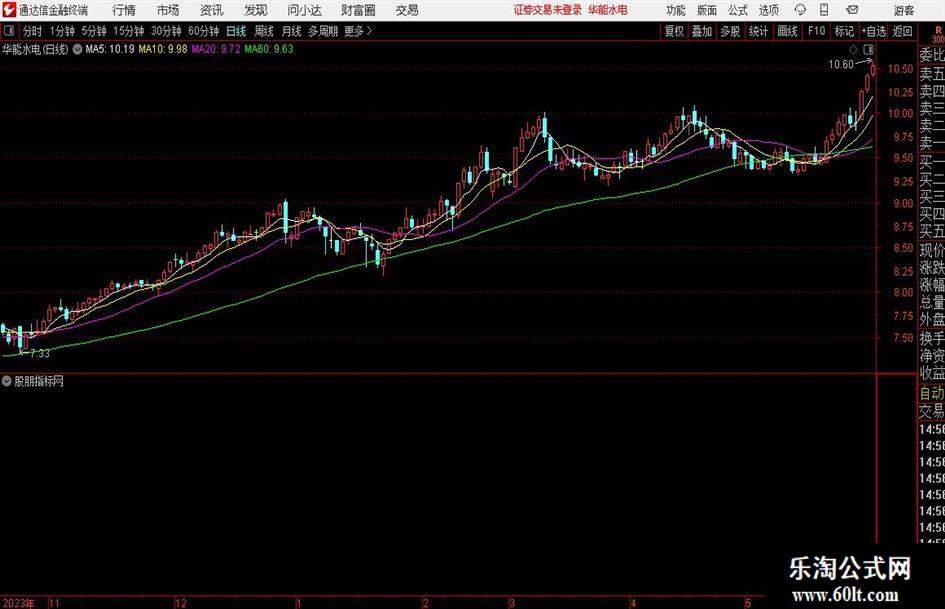Click the MA60: 9.63 value label
The width and height of the screenshot is (945, 609).
click(269, 49)
